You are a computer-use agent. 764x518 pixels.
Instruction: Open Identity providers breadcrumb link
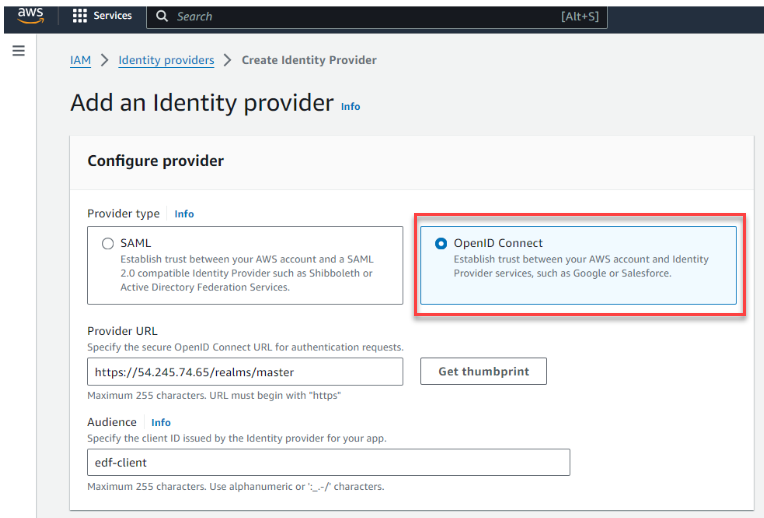pyautogui.click(x=166, y=60)
